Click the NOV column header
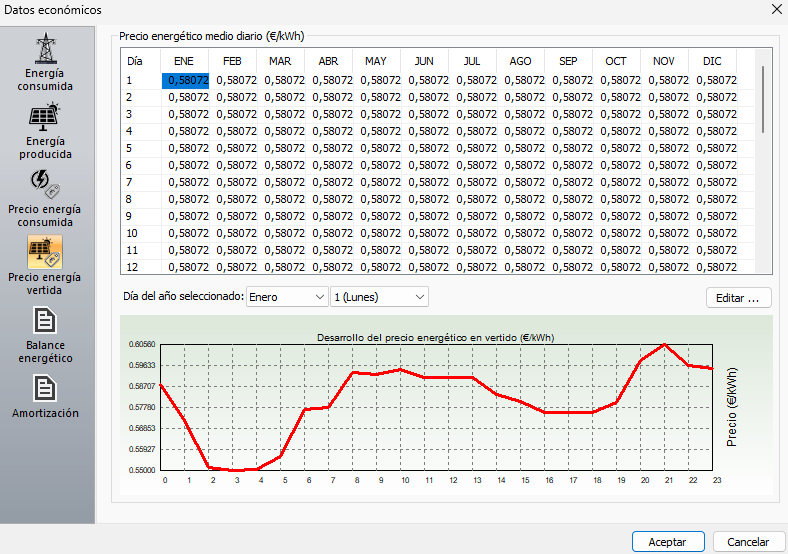The height and width of the screenshot is (554, 788). 664,61
